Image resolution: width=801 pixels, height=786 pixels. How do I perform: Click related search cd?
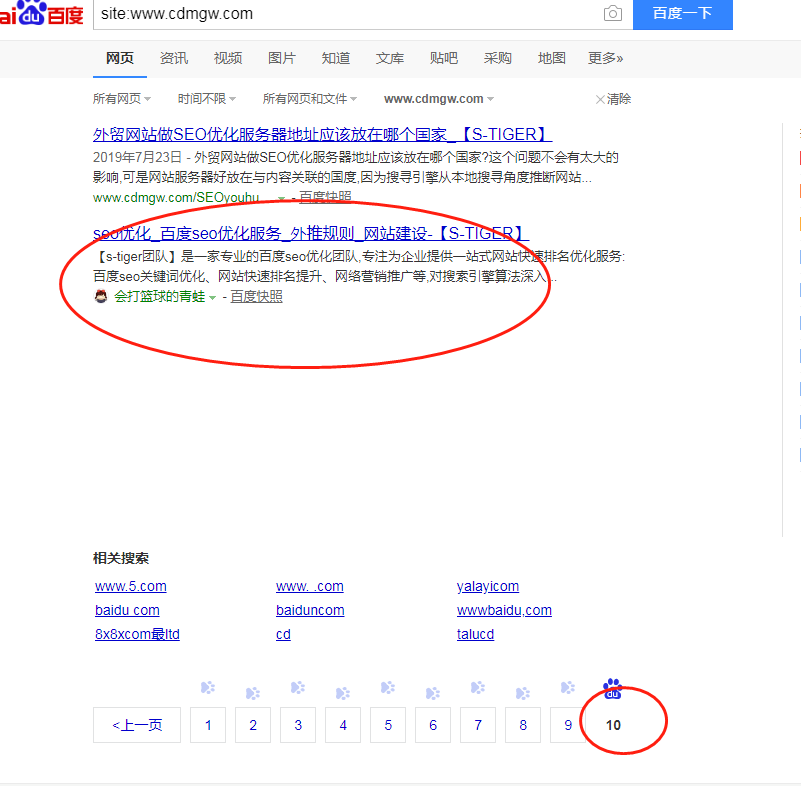[283, 634]
